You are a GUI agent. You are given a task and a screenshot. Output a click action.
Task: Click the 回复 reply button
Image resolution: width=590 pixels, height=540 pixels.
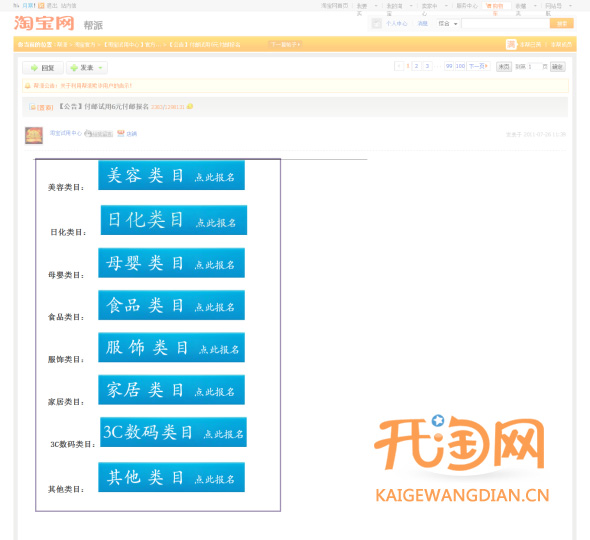tap(43, 68)
